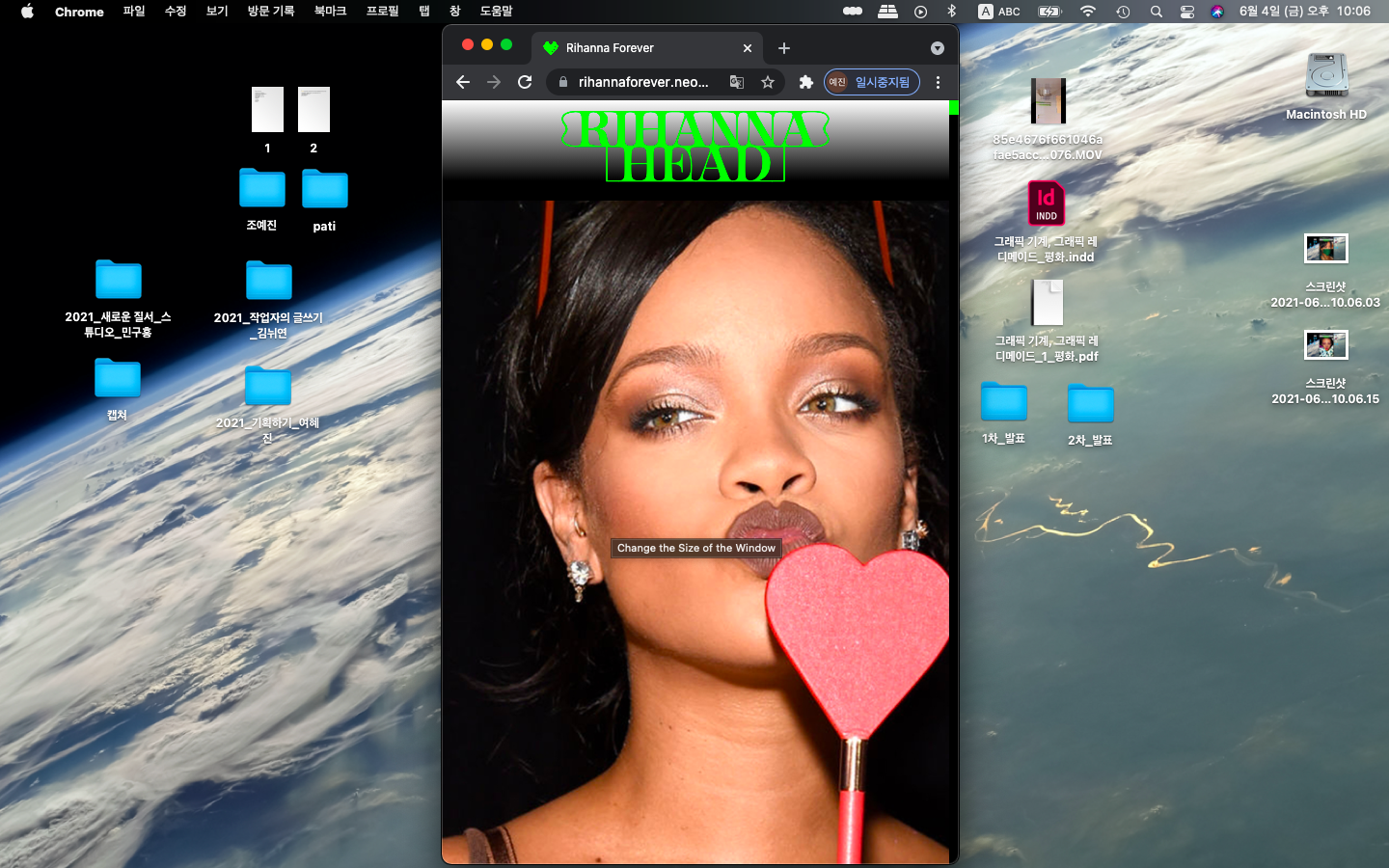Select the 1차_발표 folder
The image size is (1389, 868).
pos(1004,401)
